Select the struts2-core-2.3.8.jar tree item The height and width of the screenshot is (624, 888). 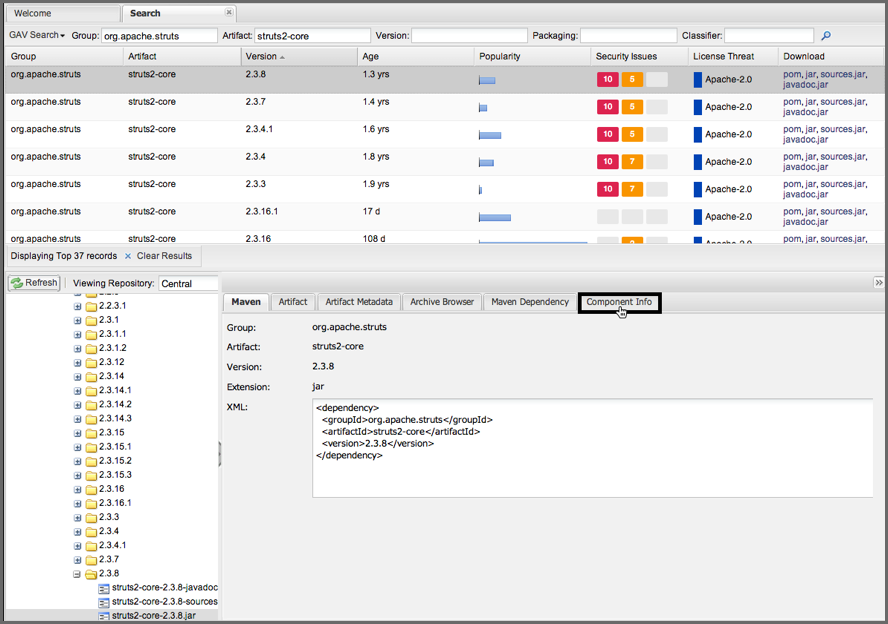(153, 616)
